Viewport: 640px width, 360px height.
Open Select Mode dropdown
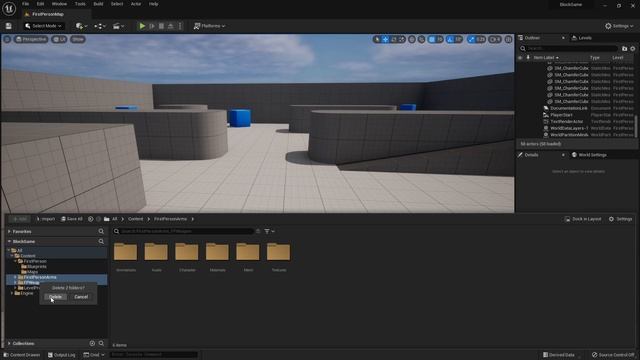[x=43, y=26]
